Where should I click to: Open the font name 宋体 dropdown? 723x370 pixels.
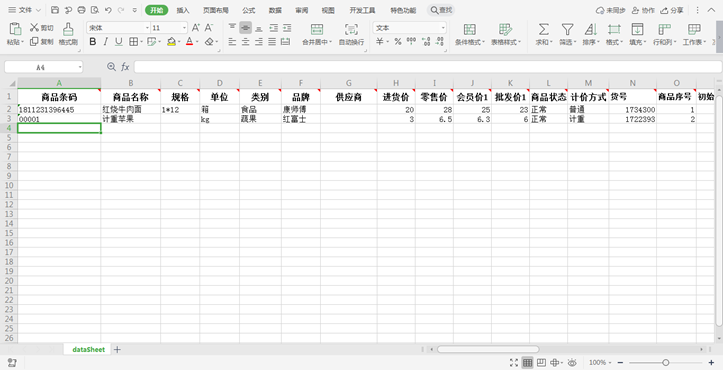pyautogui.click(x=148, y=28)
